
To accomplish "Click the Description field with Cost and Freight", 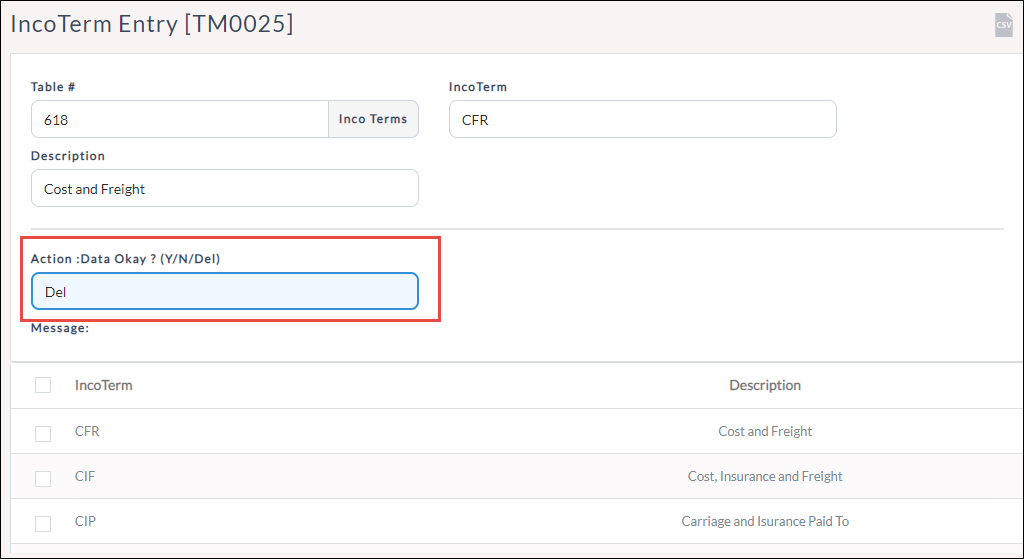I will click(224, 188).
